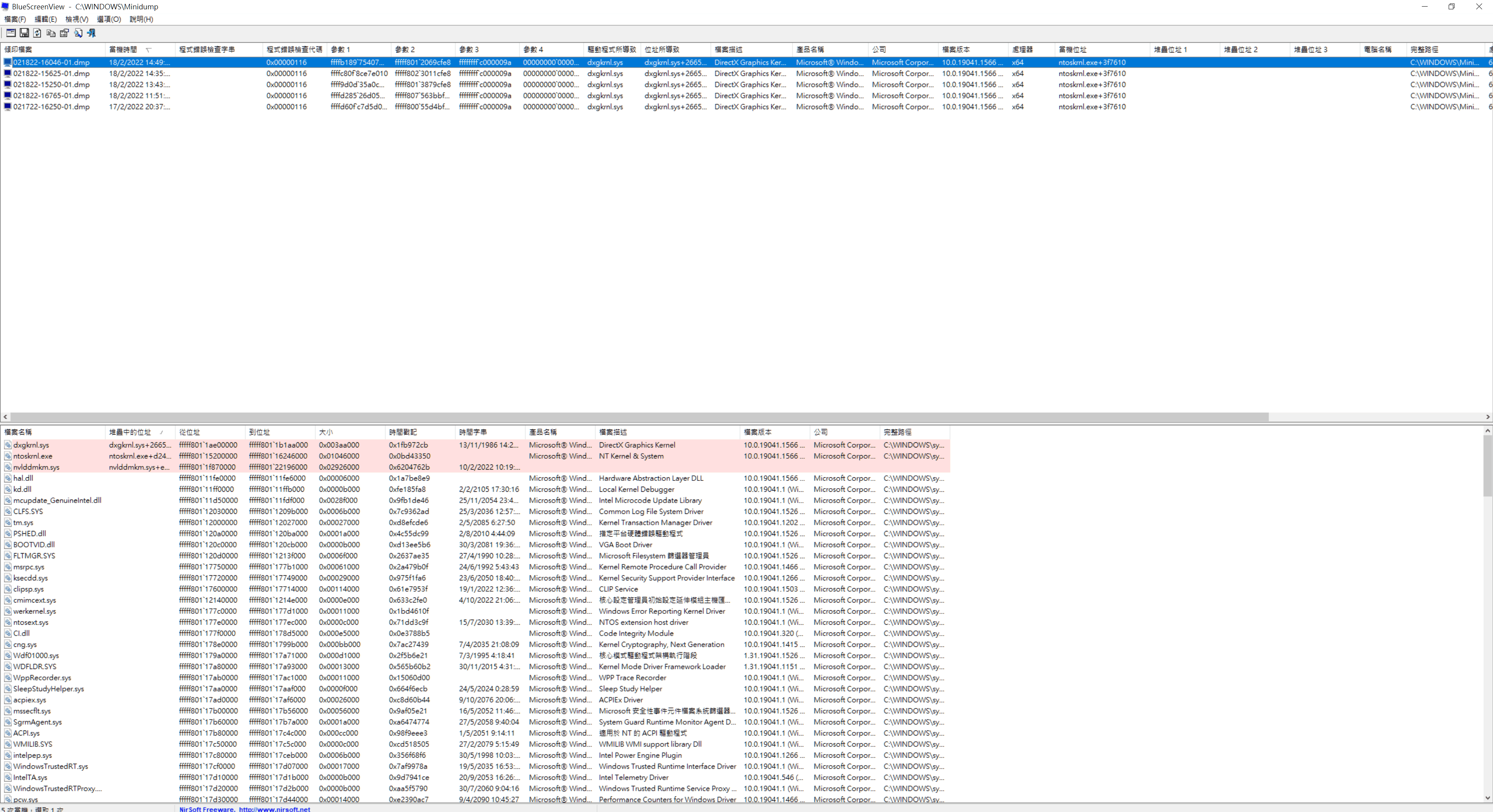Open the 檢視(V) menu
The width and height of the screenshot is (1493, 812).
[77, 19]
